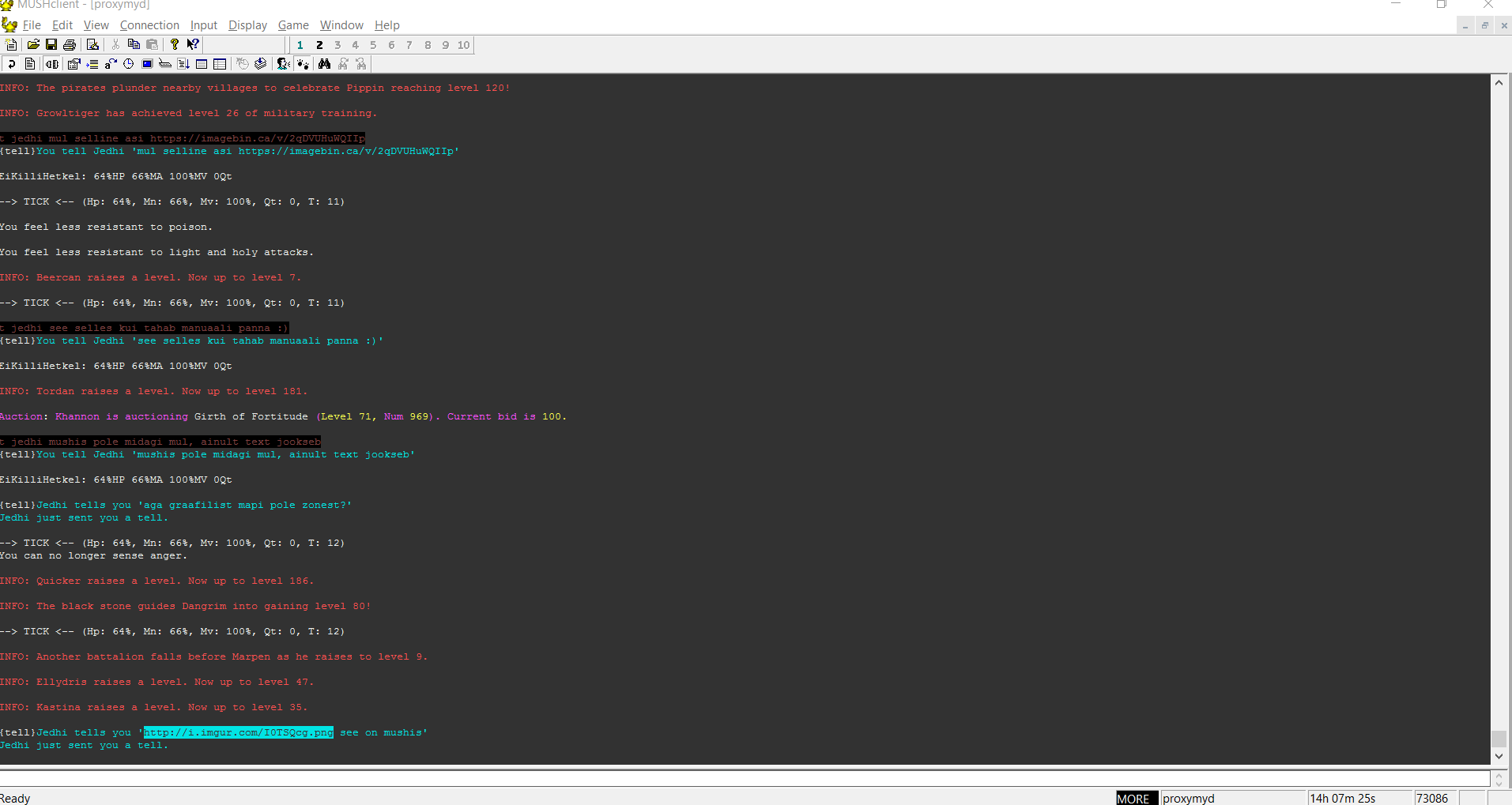
Task: Click the 'Ready' status text
Action: [x=15, y=798]
